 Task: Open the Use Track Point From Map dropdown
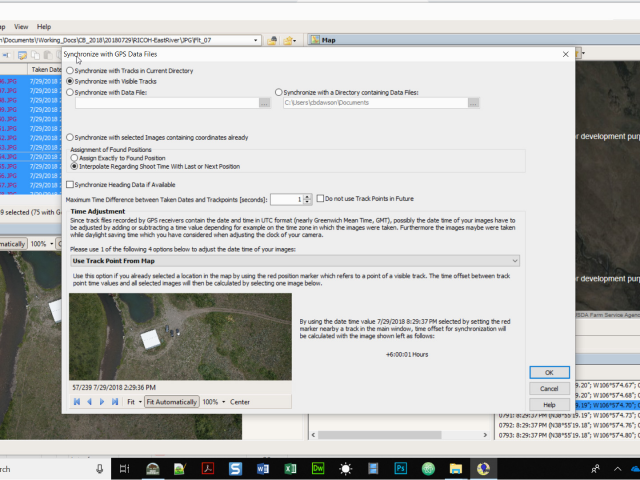click(x=295, y=261)
